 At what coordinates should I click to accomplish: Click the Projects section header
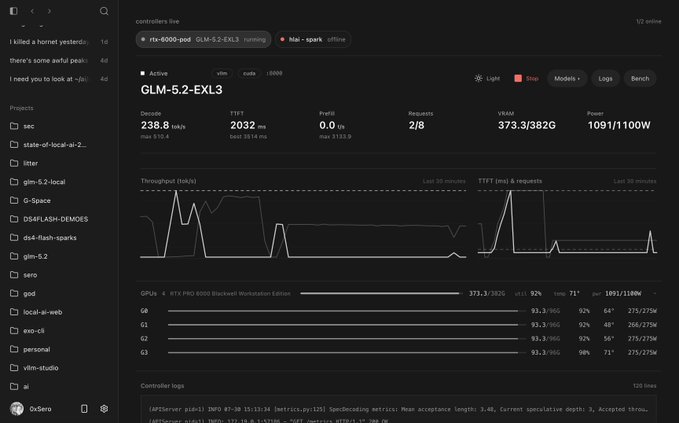tap(21, 108)
